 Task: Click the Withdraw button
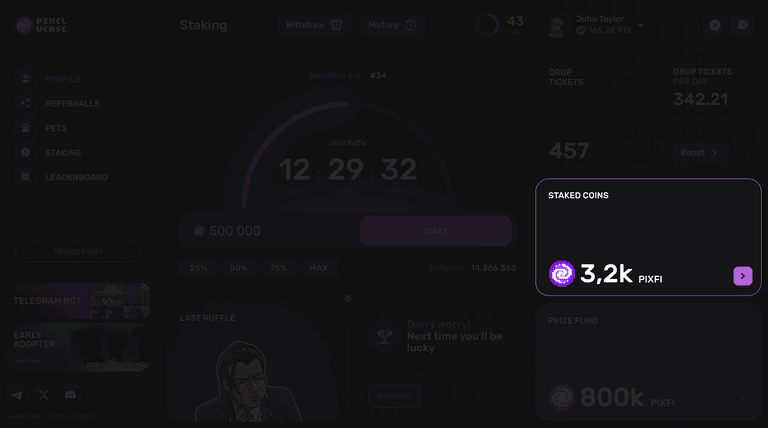tap(314, 25)
